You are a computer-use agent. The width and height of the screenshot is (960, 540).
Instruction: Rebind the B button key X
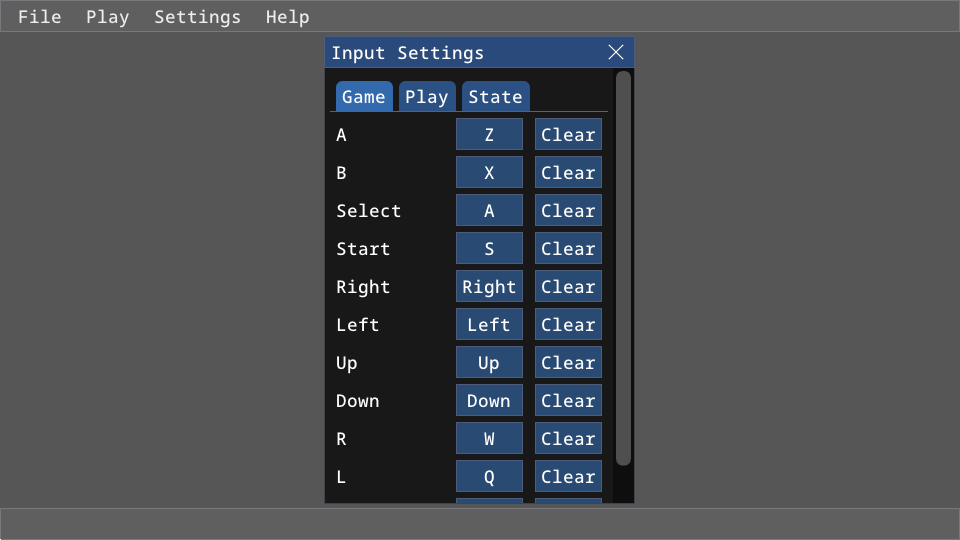(489, 173)
